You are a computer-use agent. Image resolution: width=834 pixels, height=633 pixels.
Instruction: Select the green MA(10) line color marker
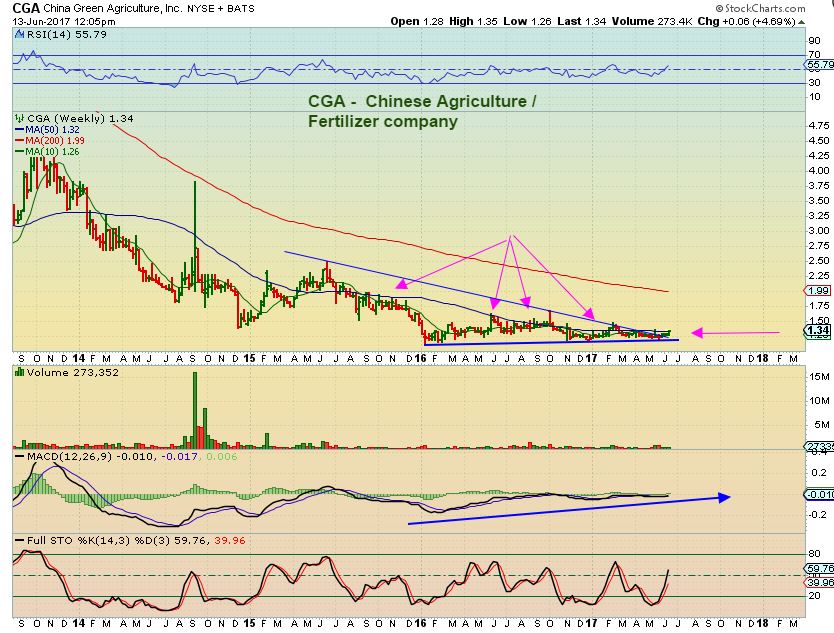point(19,152)
